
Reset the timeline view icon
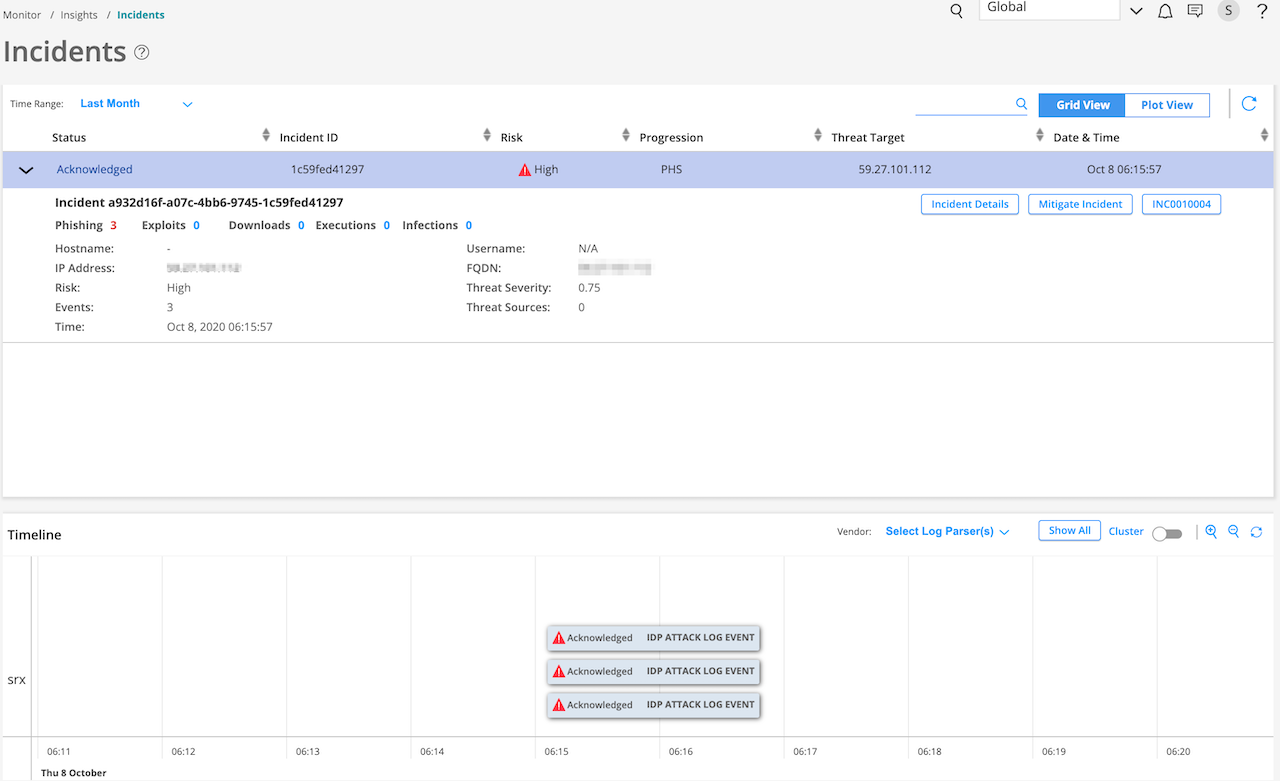[1256, 532]
